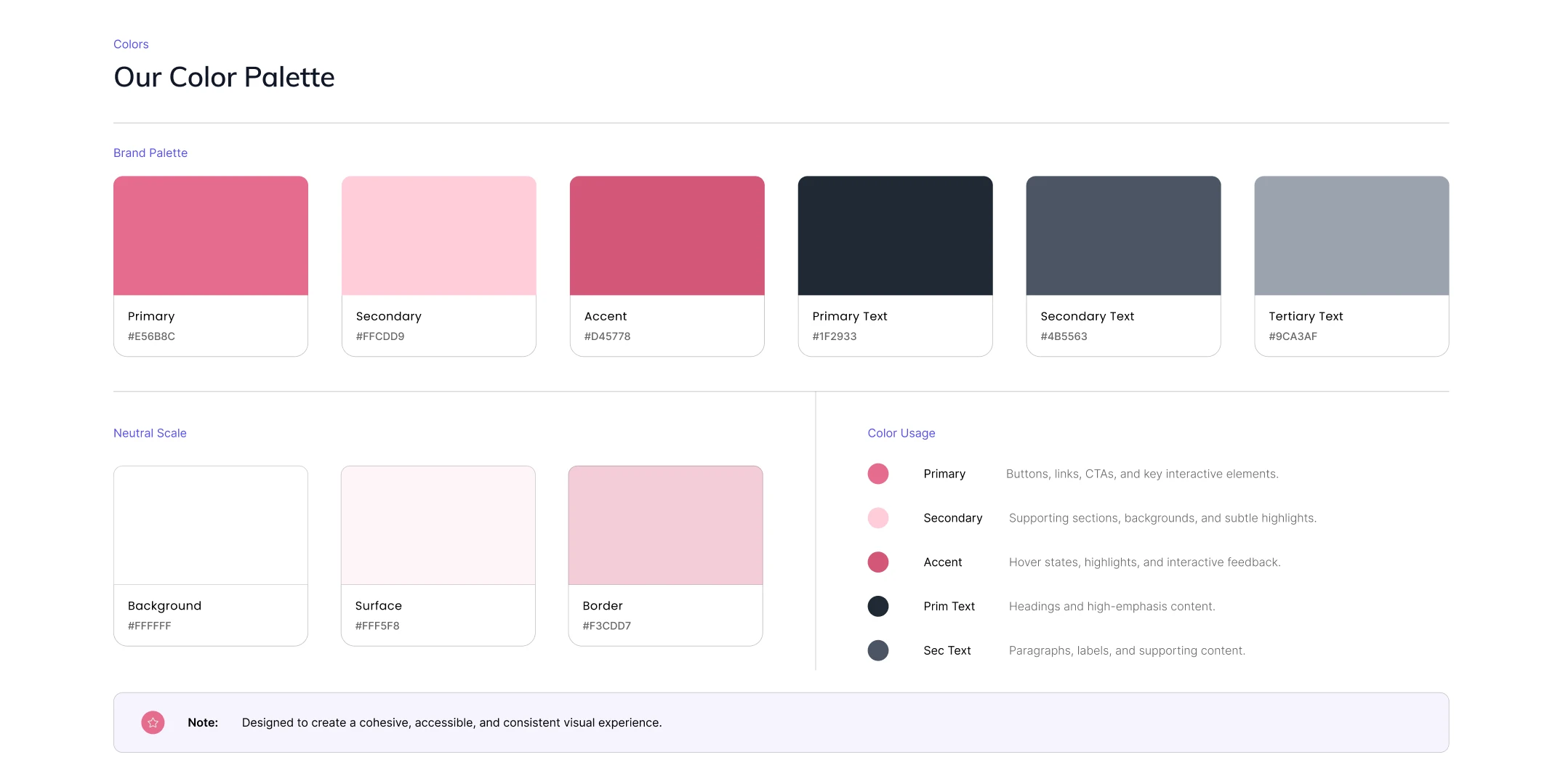Click the Secondary dot in Color Usage
The height and width of the screenshot is (784, 1563).
tap(878, 518)
